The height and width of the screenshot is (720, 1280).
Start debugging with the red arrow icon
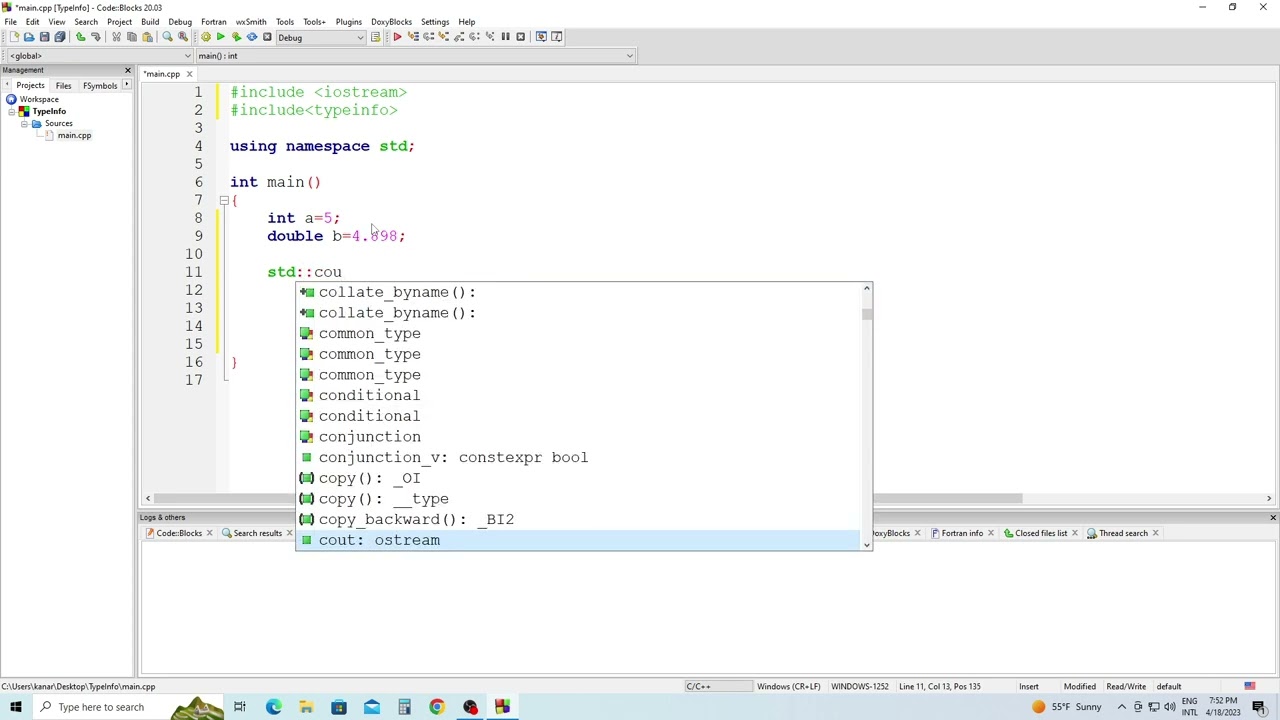pos(397,37)
